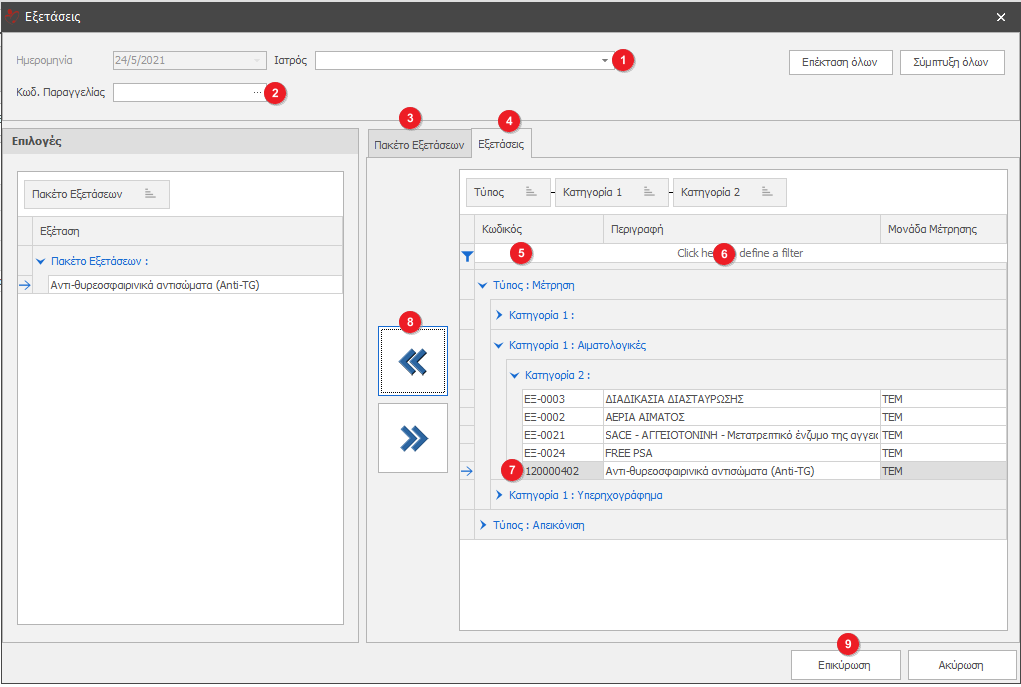Click the Επέκταση όλων button
The height and width of the screenshot is (687, 1021).
[x=840, y=62]
